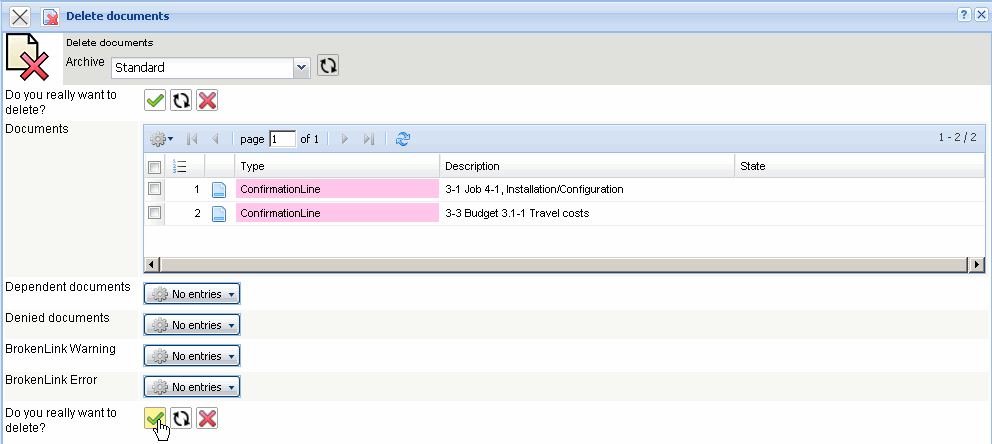Image resolution: width=992 pixels, height=444 pixels.
Task: Sort by the Type column header
Action: pyautogui.click(x=336, y=166)
